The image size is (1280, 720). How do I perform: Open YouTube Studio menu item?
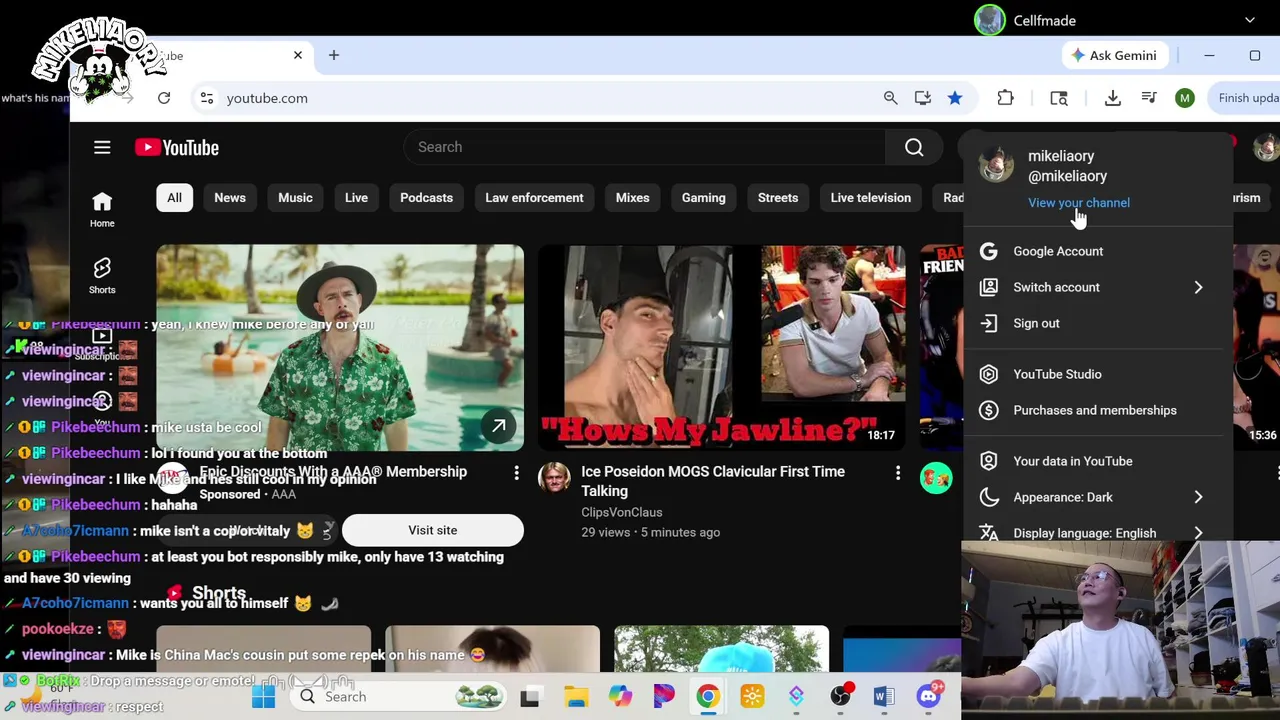tap(1097, 375)
